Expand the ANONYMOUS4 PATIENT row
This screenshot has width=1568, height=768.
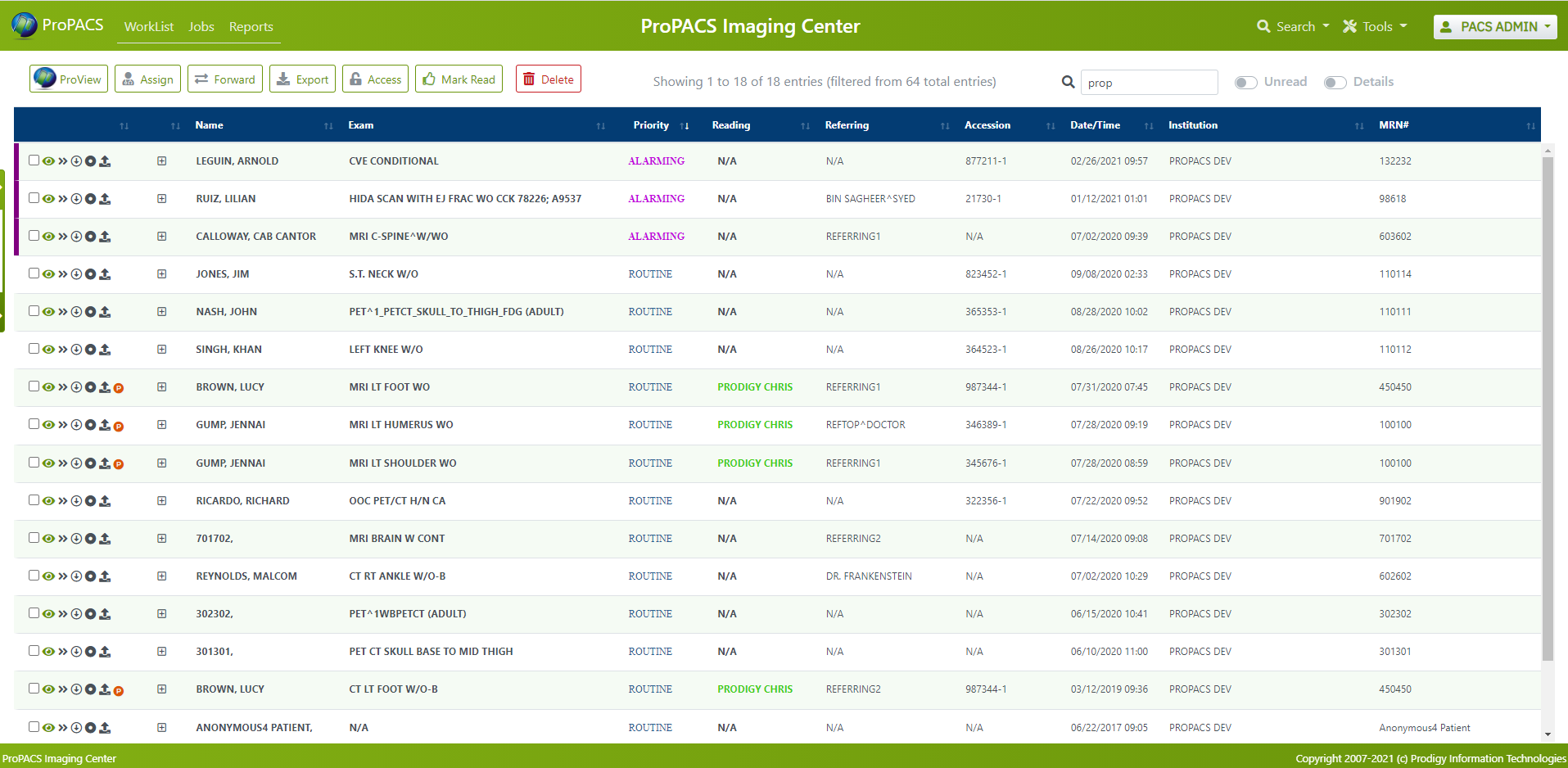pyautogui.click(x=162, y=728)
